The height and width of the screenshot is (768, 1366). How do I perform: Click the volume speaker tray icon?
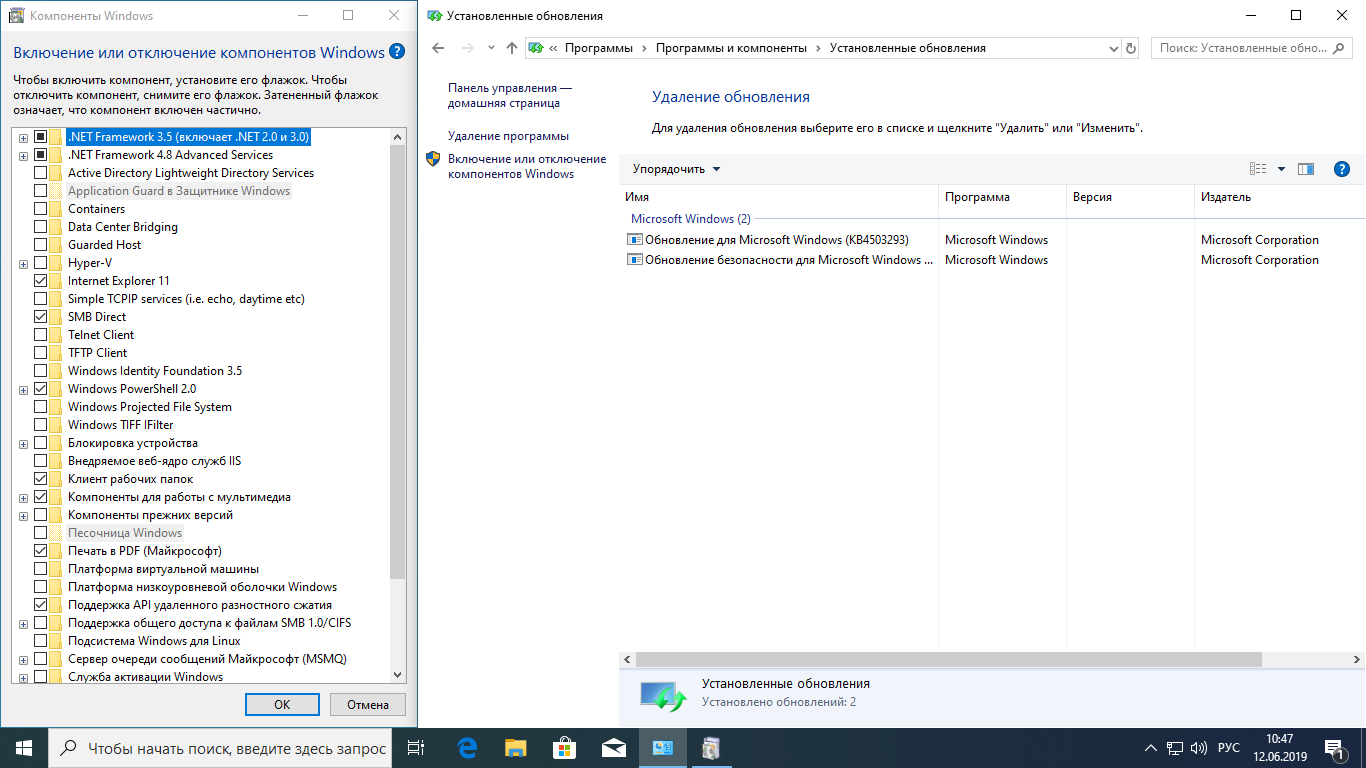pos(1199,748)
